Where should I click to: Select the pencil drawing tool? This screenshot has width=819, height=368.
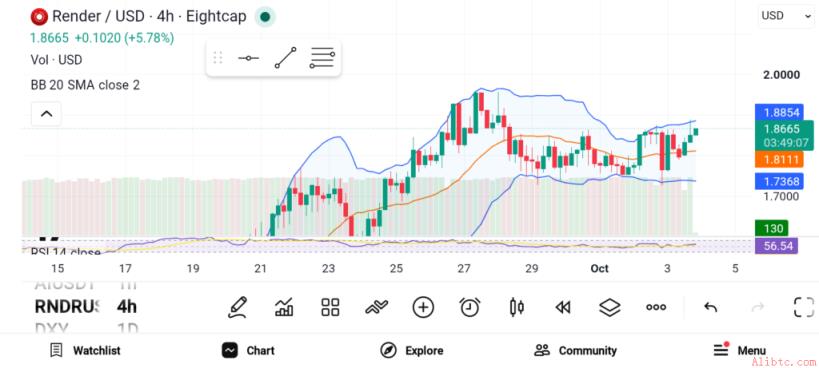click(237, 307)
